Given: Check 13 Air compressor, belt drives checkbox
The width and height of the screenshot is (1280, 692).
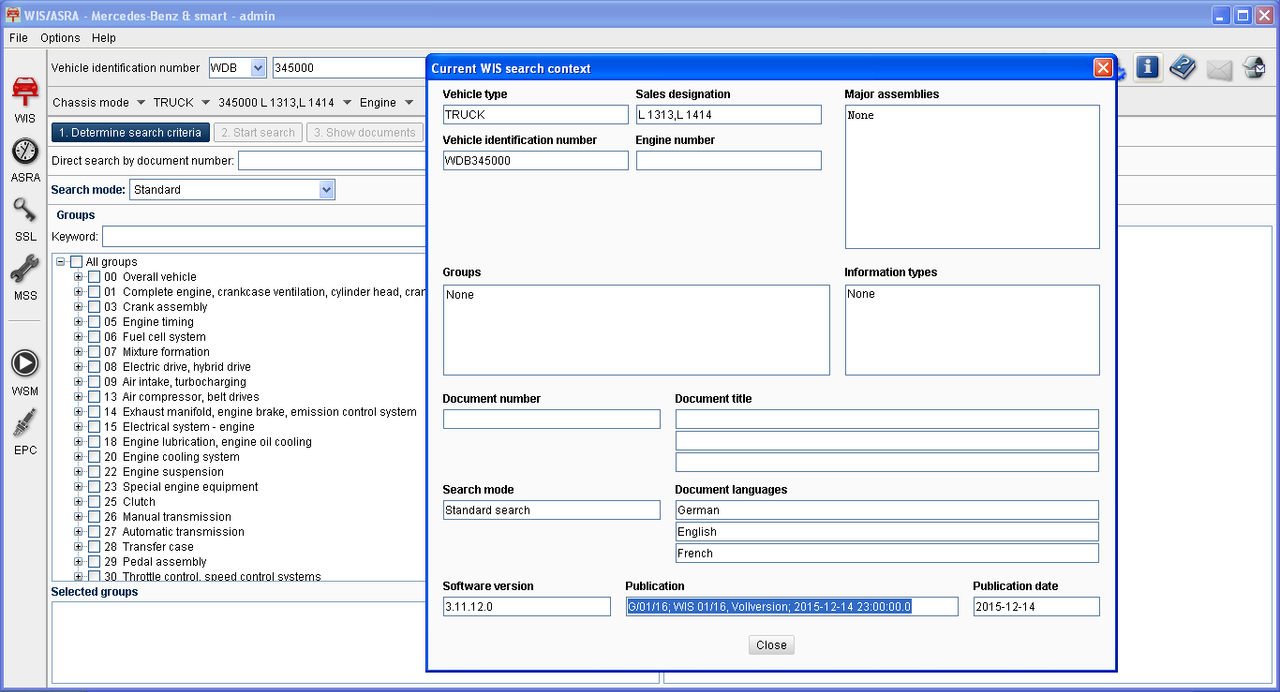Looking at the screenshot, I should (x=94, y=397).
